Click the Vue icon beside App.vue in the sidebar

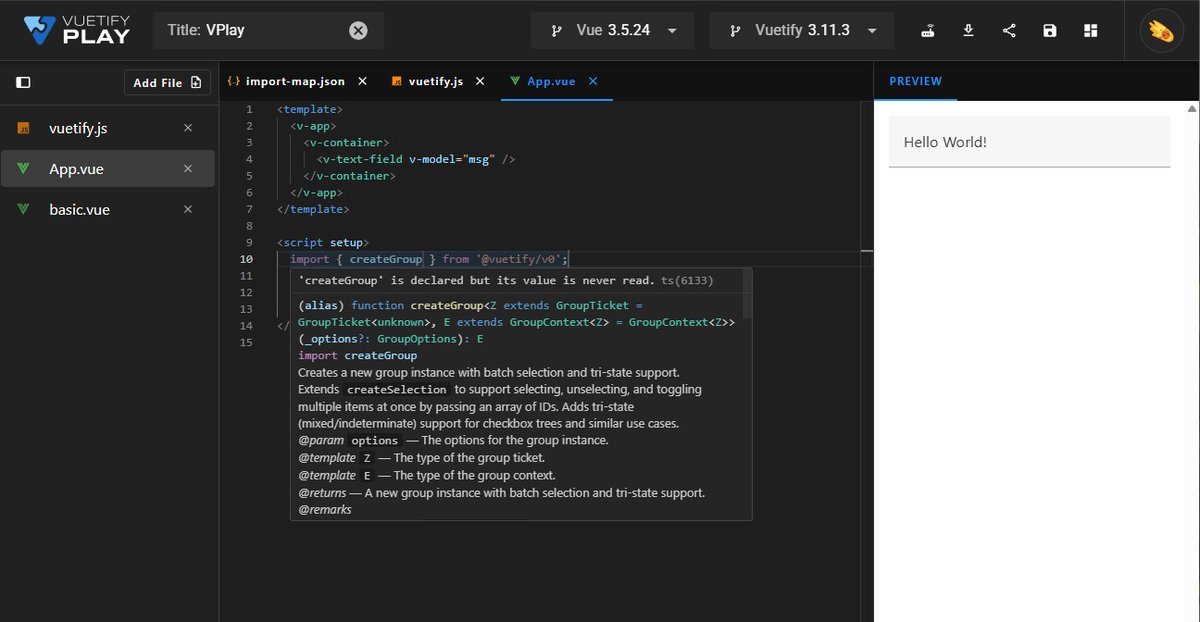[x=24, y=169]
